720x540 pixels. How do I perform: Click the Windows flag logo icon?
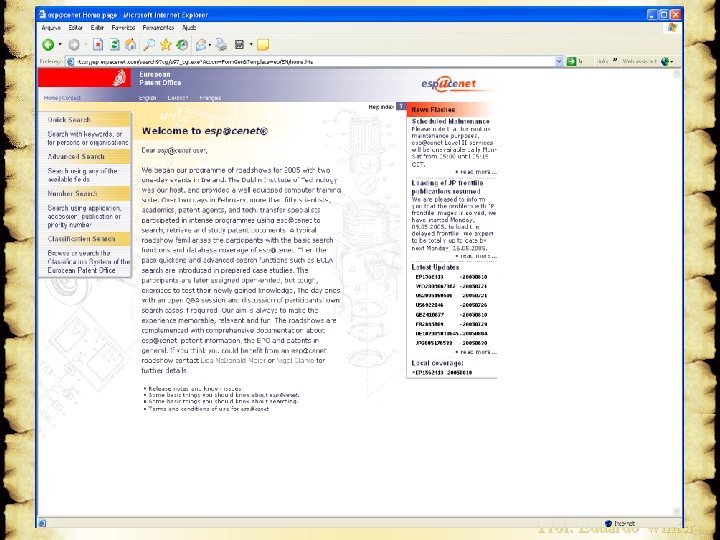[672, 28]
